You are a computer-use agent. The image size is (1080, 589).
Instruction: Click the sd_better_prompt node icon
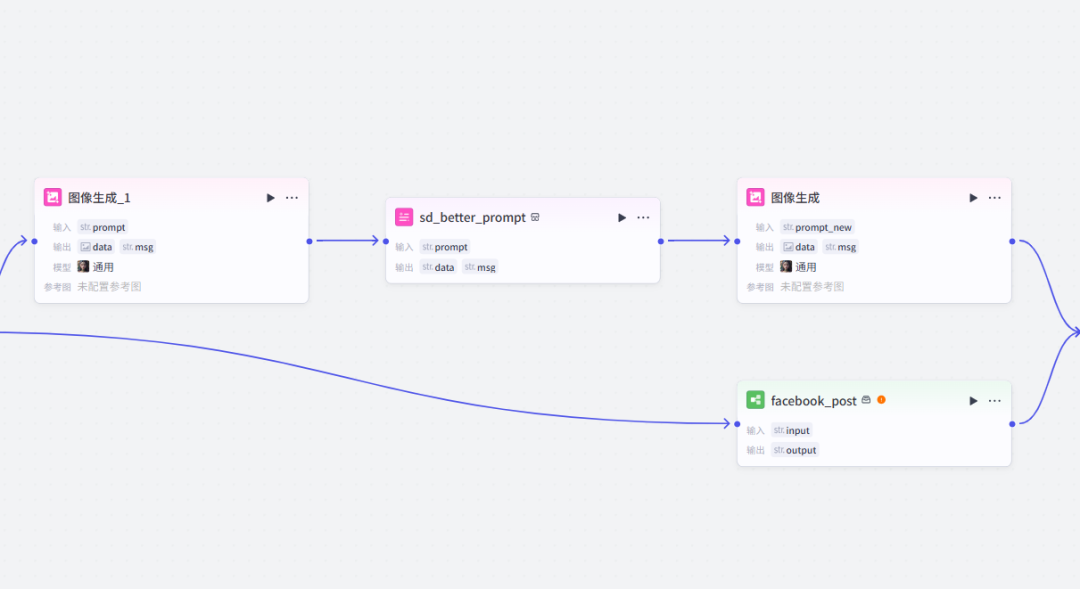pyautogui.click(x=404, y=217)
